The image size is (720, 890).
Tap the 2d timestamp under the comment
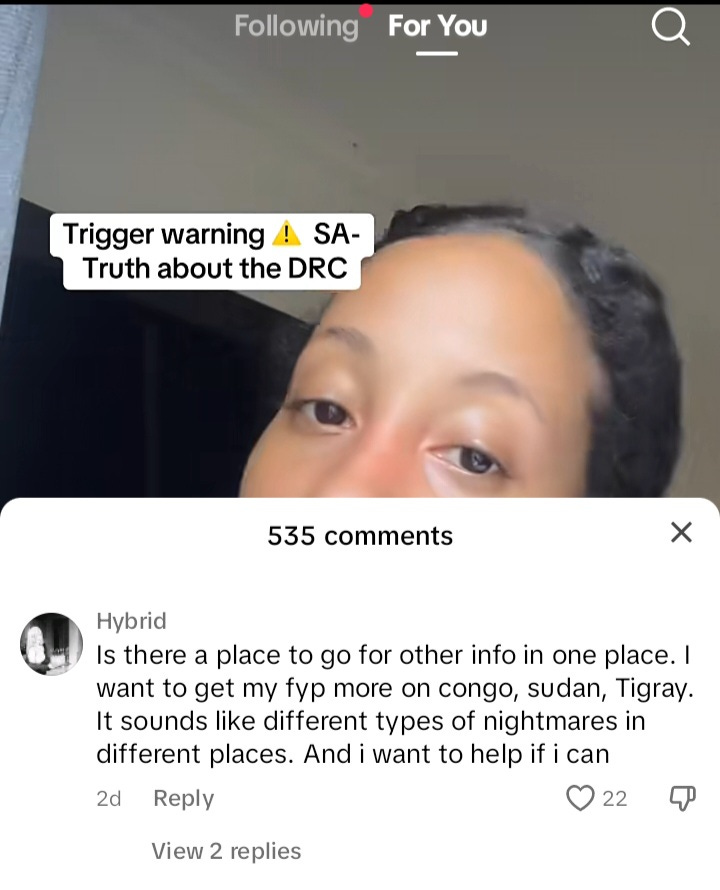tap(109, 799)
